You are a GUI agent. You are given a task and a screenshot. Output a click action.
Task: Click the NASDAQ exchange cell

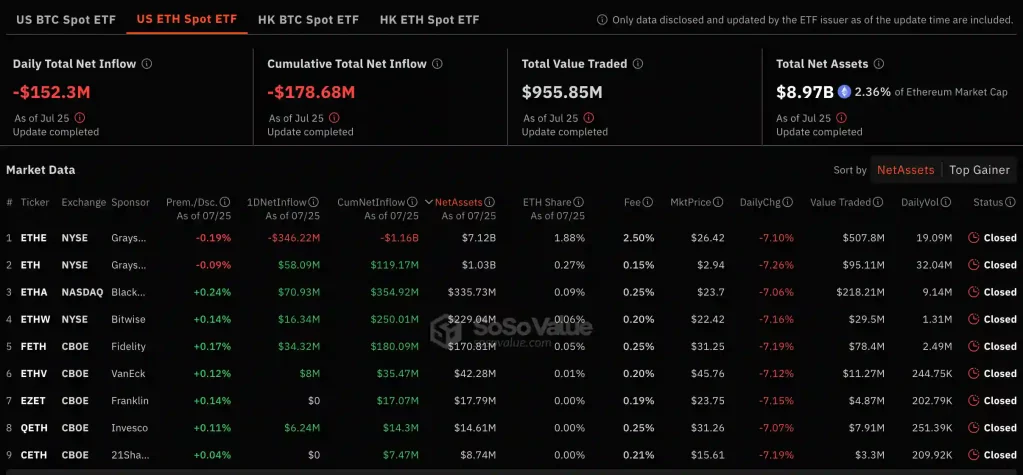(82, 292)
